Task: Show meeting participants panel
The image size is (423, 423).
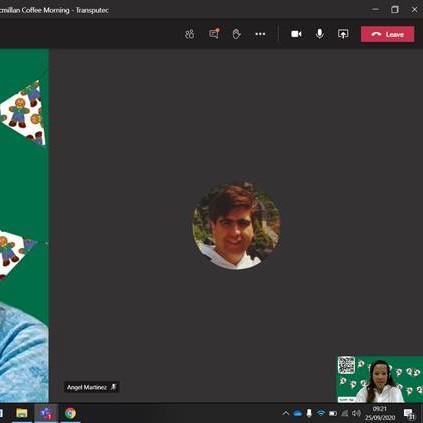Action: tap(190, 34)
